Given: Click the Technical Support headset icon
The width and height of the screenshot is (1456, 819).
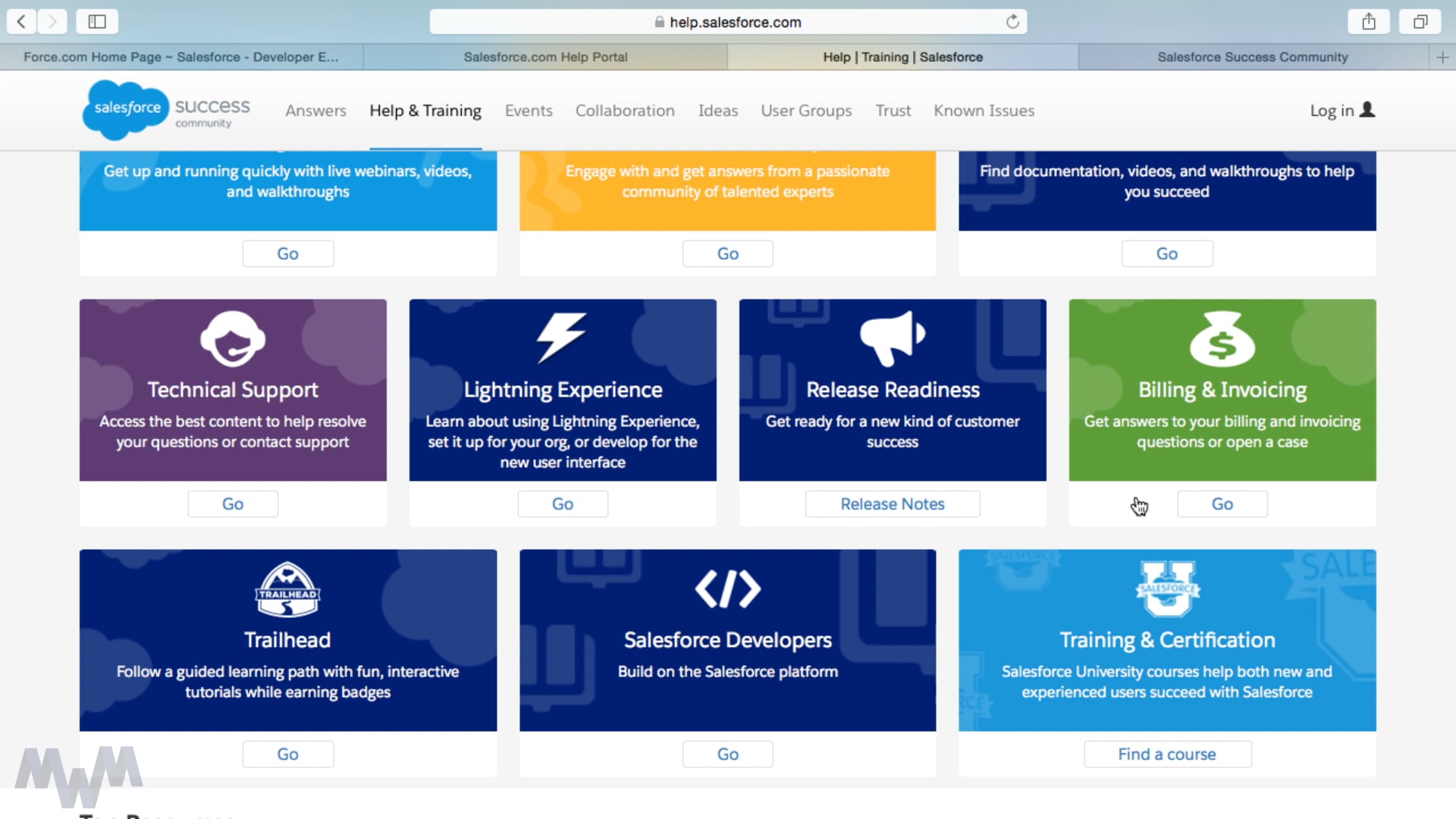Looking at the screenshot, I should [x=233, y=338].
